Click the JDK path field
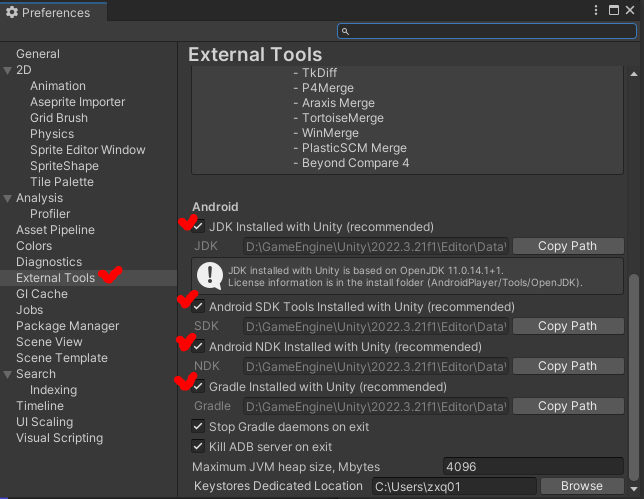The image size is (644, 499). [x=376, y=246]
